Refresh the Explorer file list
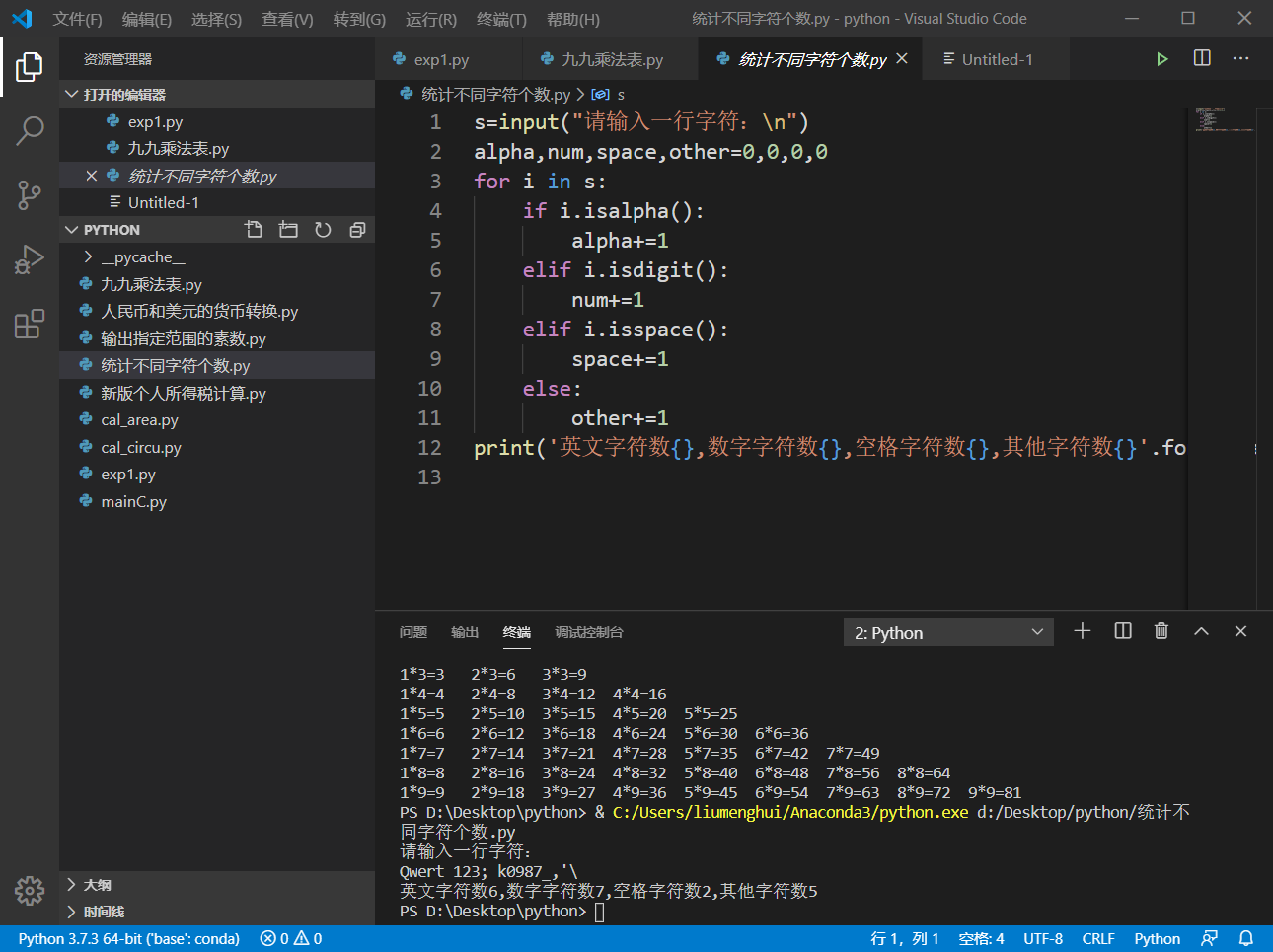The width and height of the screenshot is (1273, 952). pyautogui.click(x=323, y=229)
